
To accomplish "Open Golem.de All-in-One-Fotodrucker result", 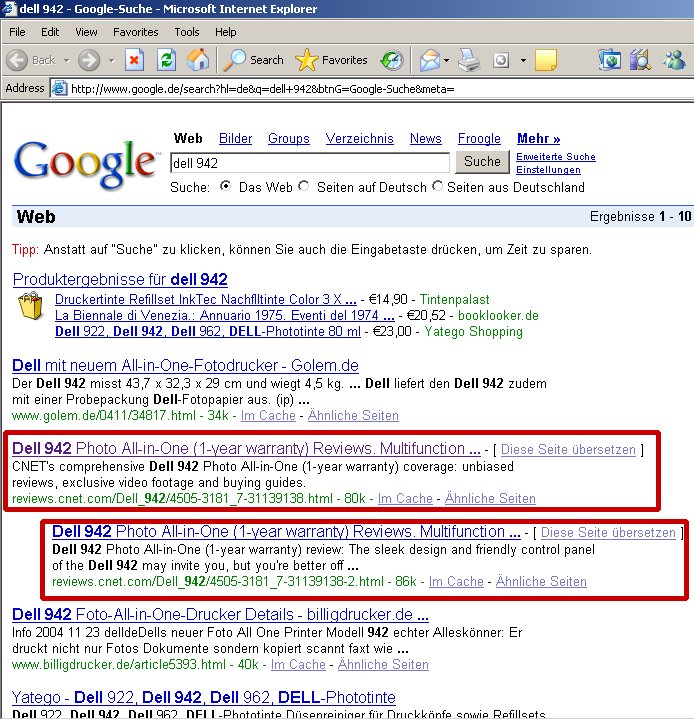I will (186, 366).
